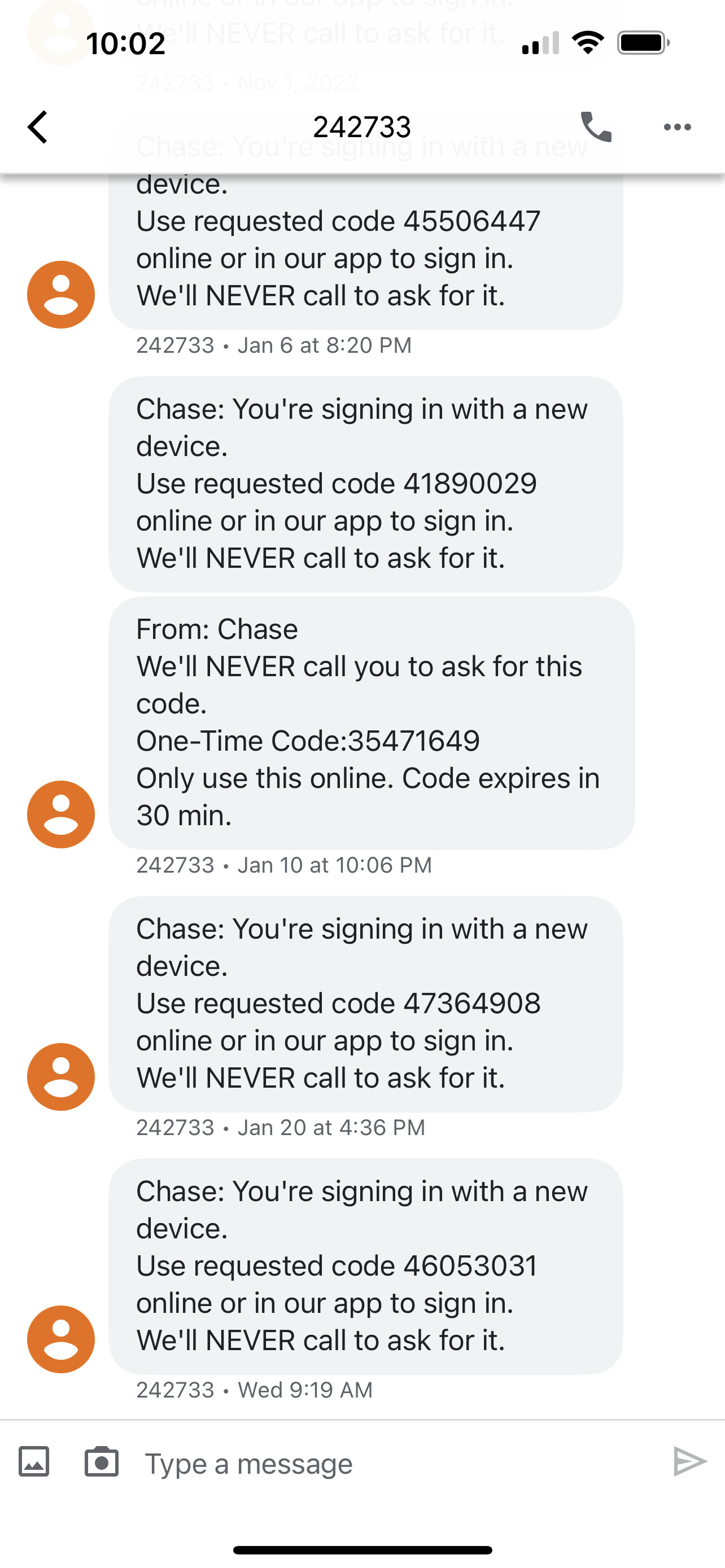Select the message with code 47364908
Screen dimensions: 725x1568
click(365, 1004)
